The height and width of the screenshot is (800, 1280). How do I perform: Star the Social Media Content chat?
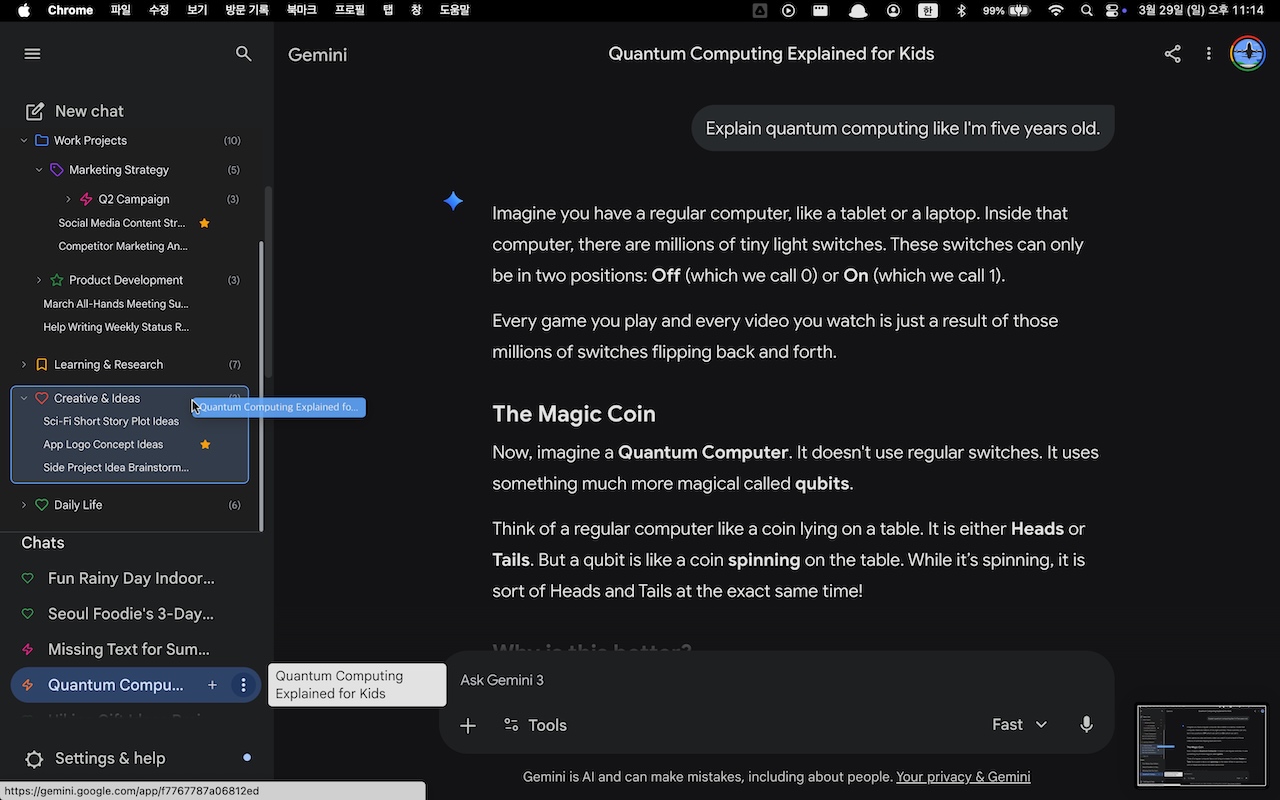[x=205, y=223]
